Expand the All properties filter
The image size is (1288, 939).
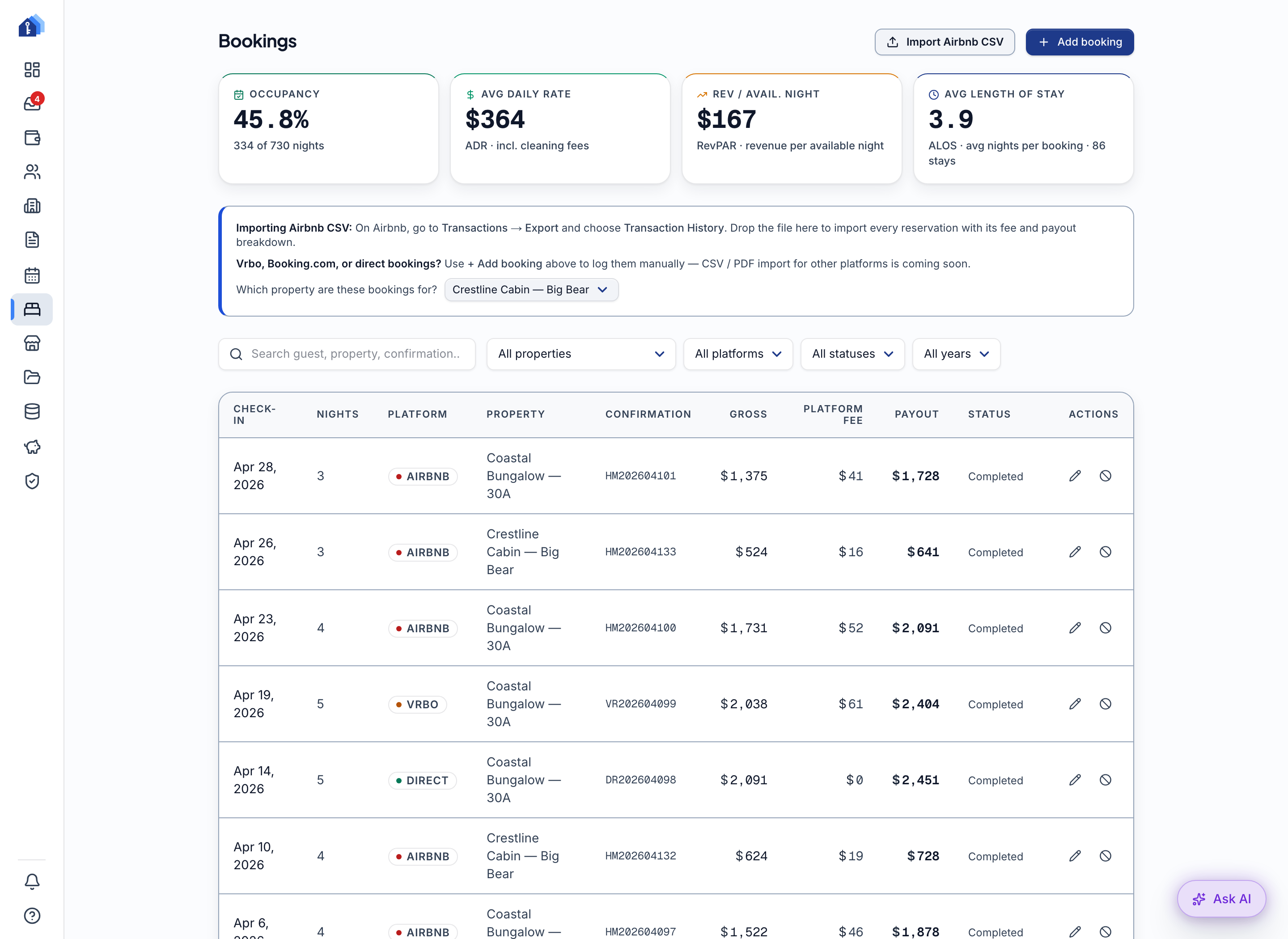pyautogui.click(x=581, y=354)
